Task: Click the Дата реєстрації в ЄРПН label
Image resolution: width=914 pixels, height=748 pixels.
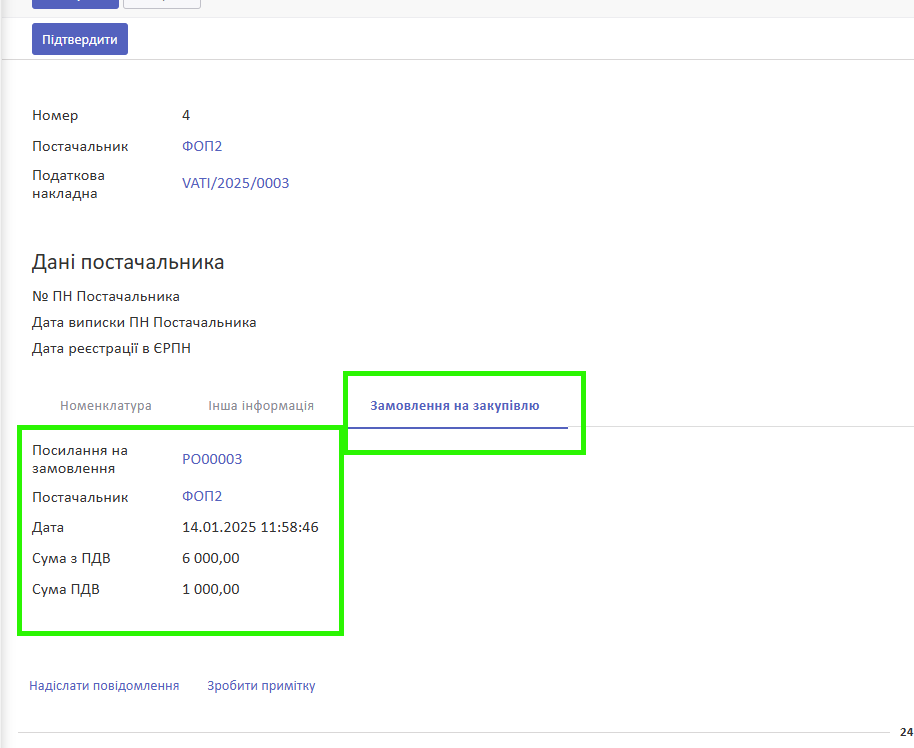Action: click(x=111, y=348)
